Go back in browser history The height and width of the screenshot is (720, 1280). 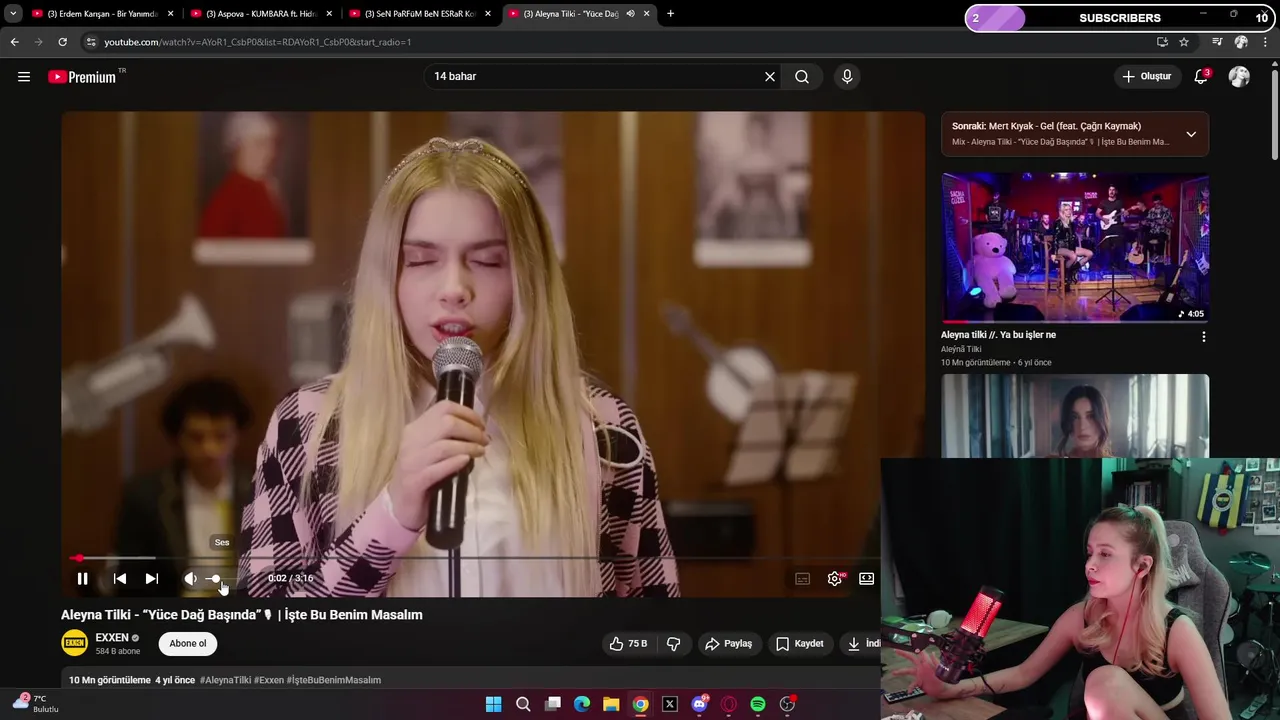[14, 42]
